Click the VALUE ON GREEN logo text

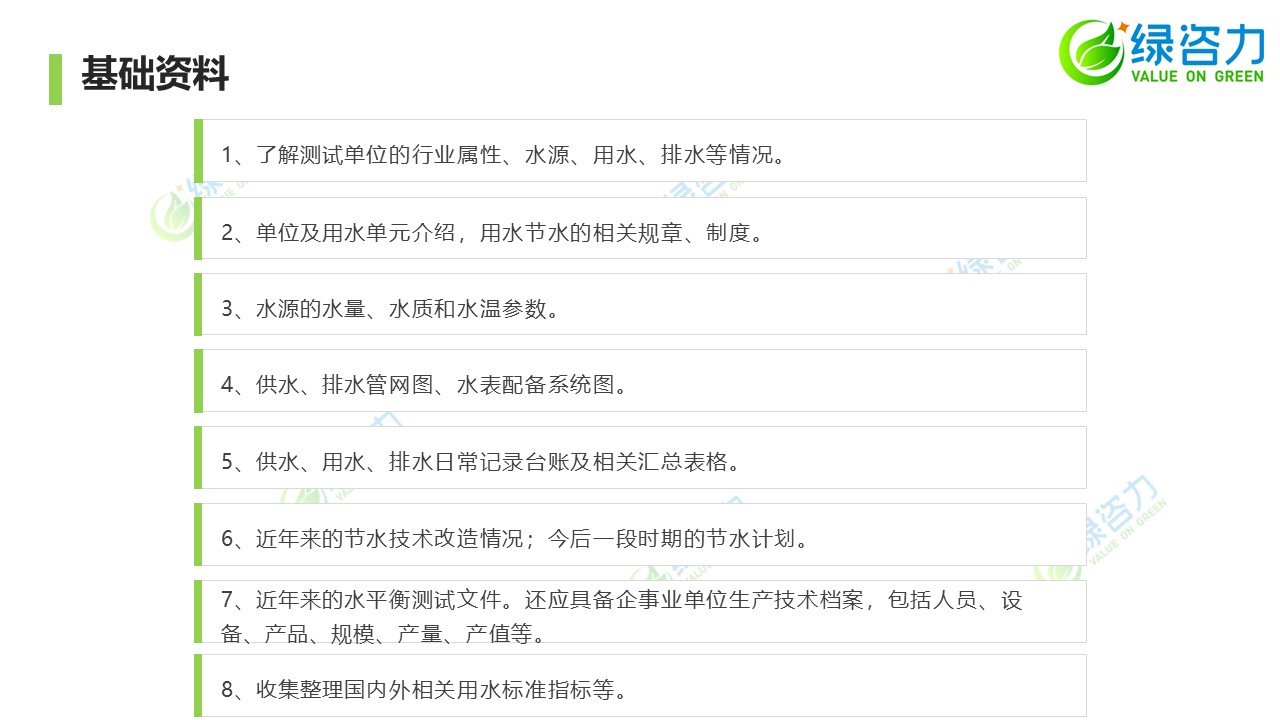[1197, 77]
